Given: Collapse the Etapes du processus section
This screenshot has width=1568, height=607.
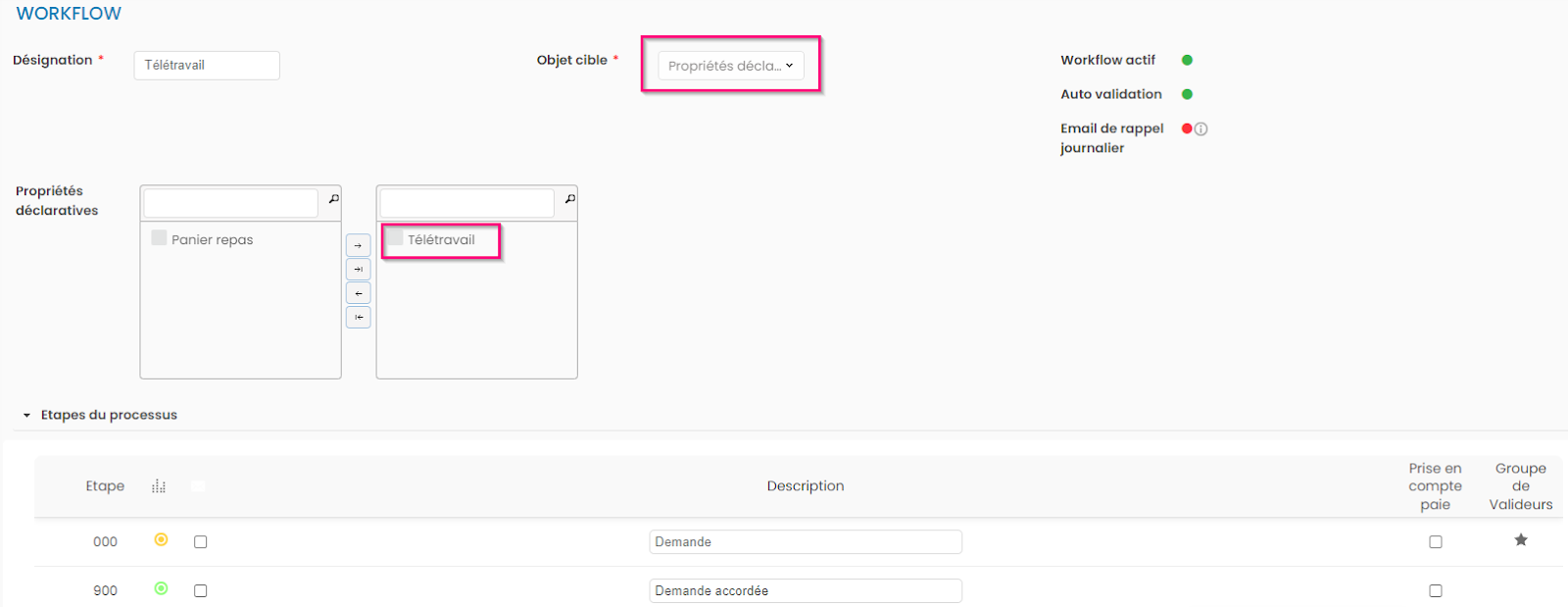Looking at the screenshot, I should [x=26, y=416].
